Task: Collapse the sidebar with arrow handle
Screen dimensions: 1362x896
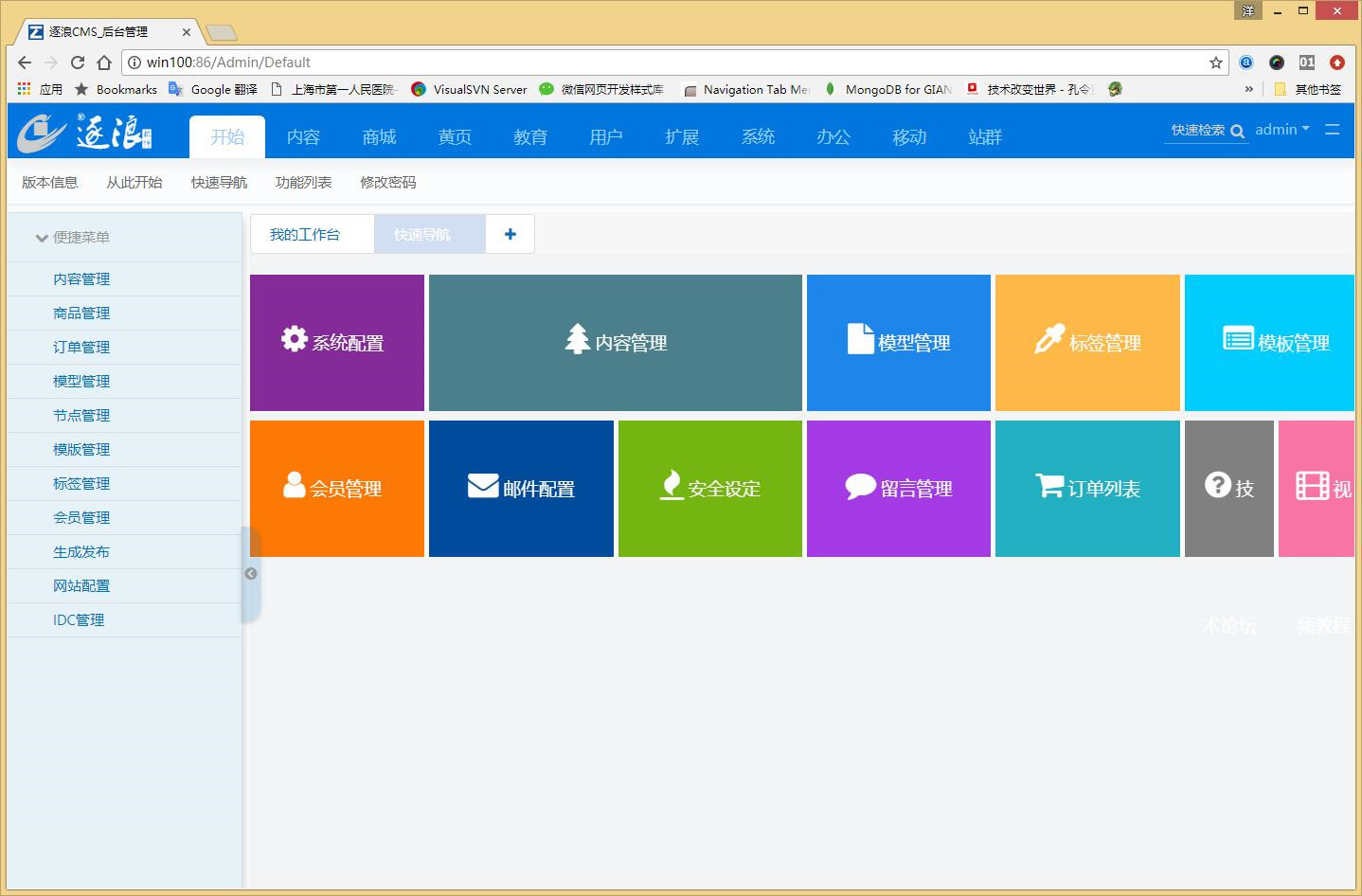Action: click(x=251, y=574)
